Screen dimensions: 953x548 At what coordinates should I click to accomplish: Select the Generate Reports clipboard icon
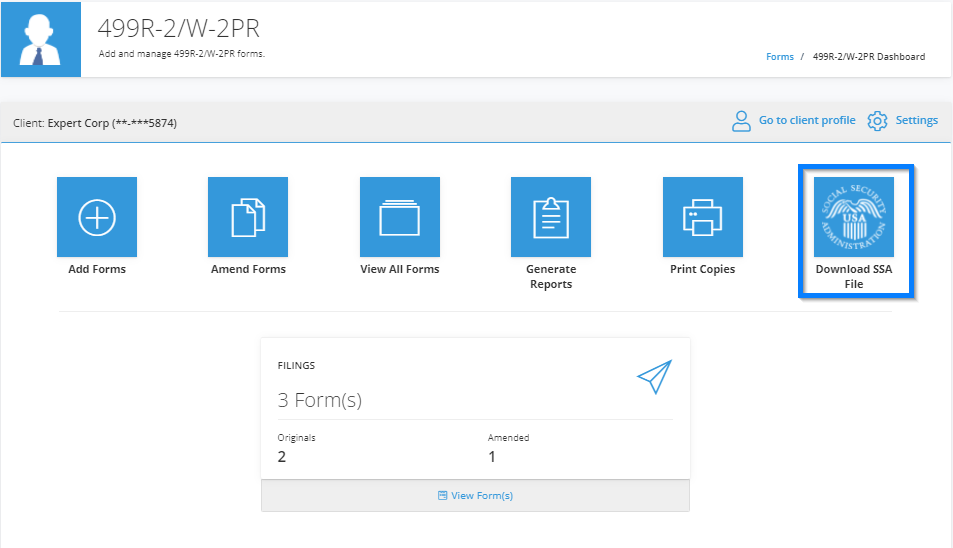click(x=551, y=217)
